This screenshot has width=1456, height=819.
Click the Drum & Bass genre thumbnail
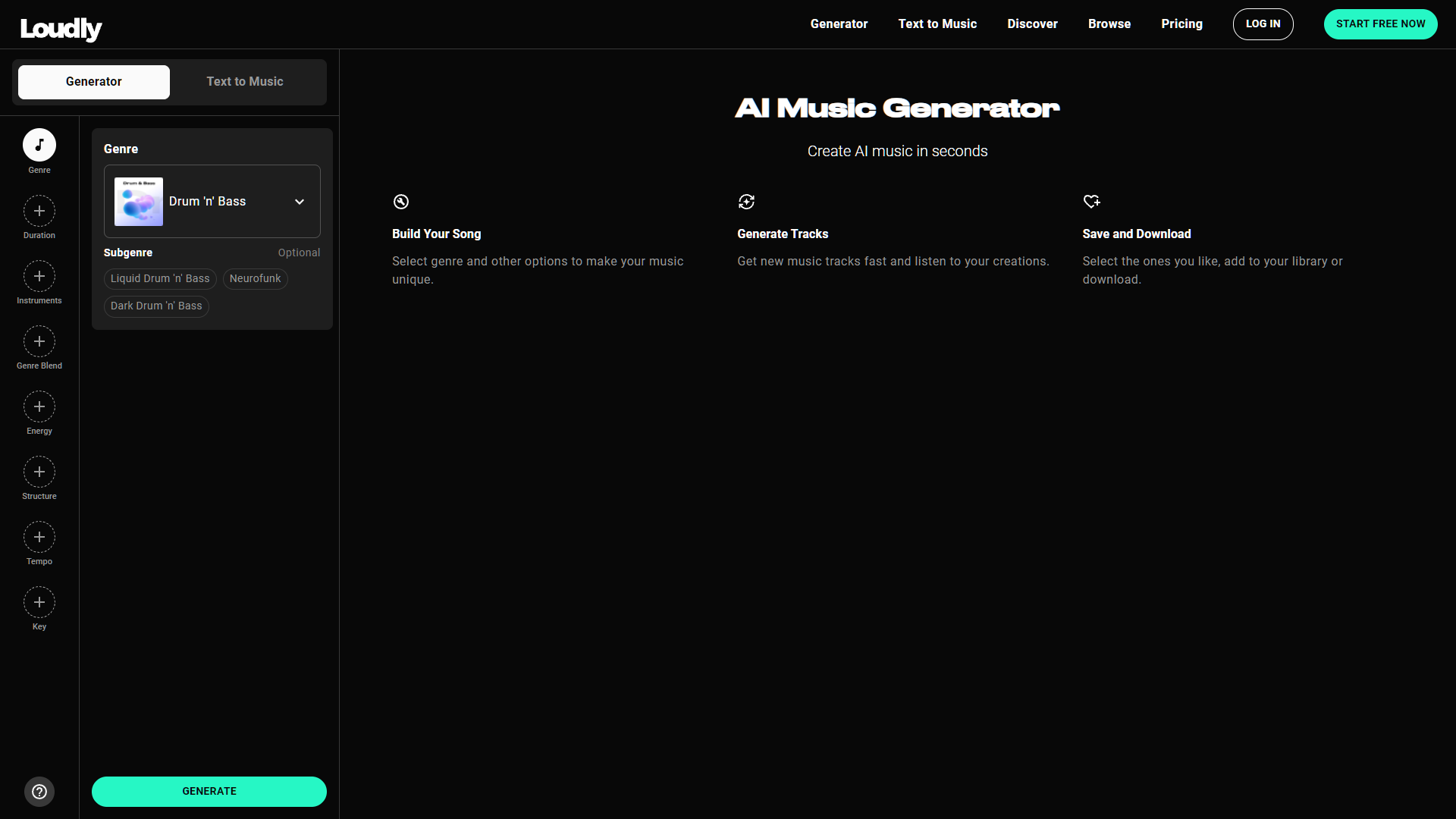point(139,202)
